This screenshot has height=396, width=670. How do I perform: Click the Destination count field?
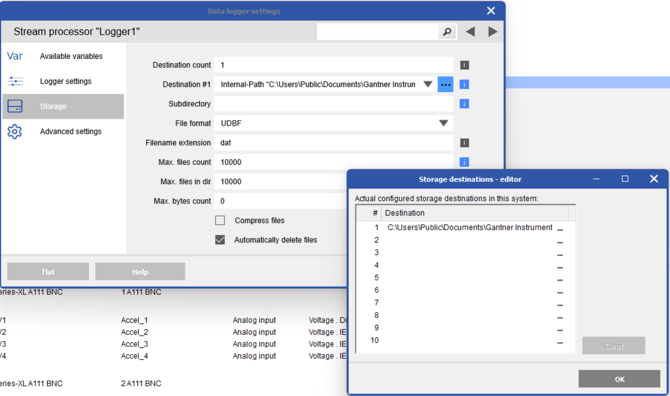(x=334, y=65)
